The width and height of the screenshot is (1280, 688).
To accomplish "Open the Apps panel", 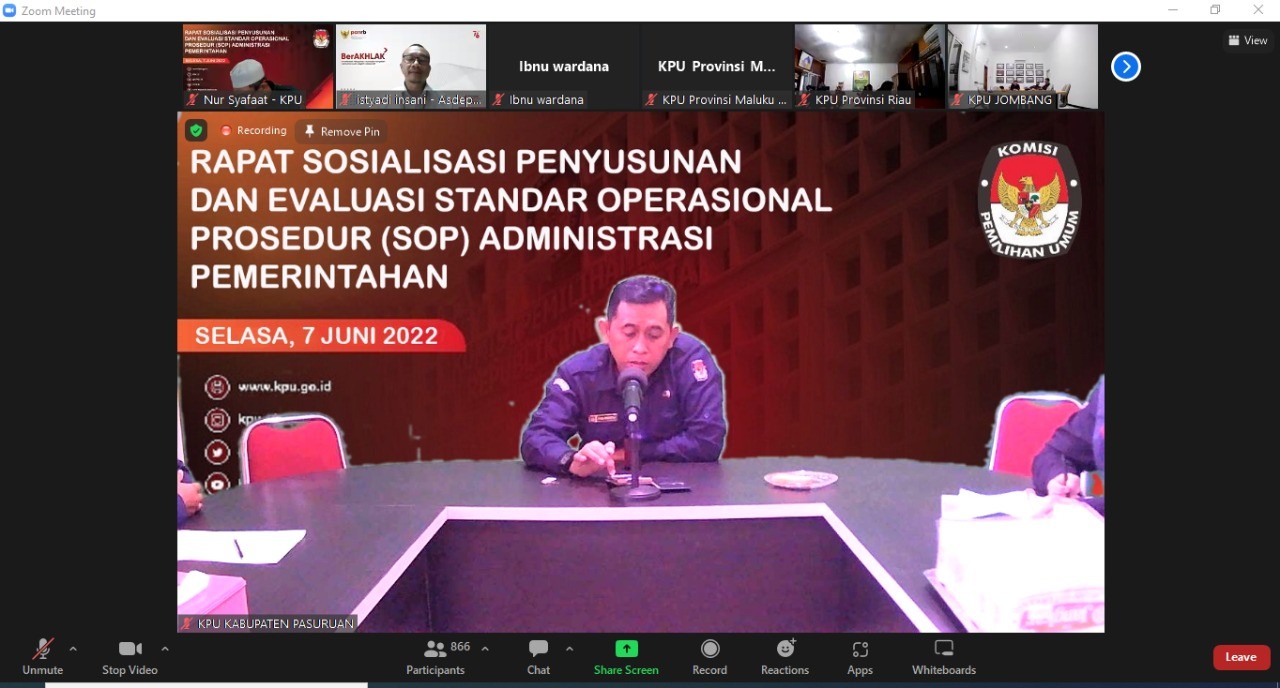I will tap(860, 656).
